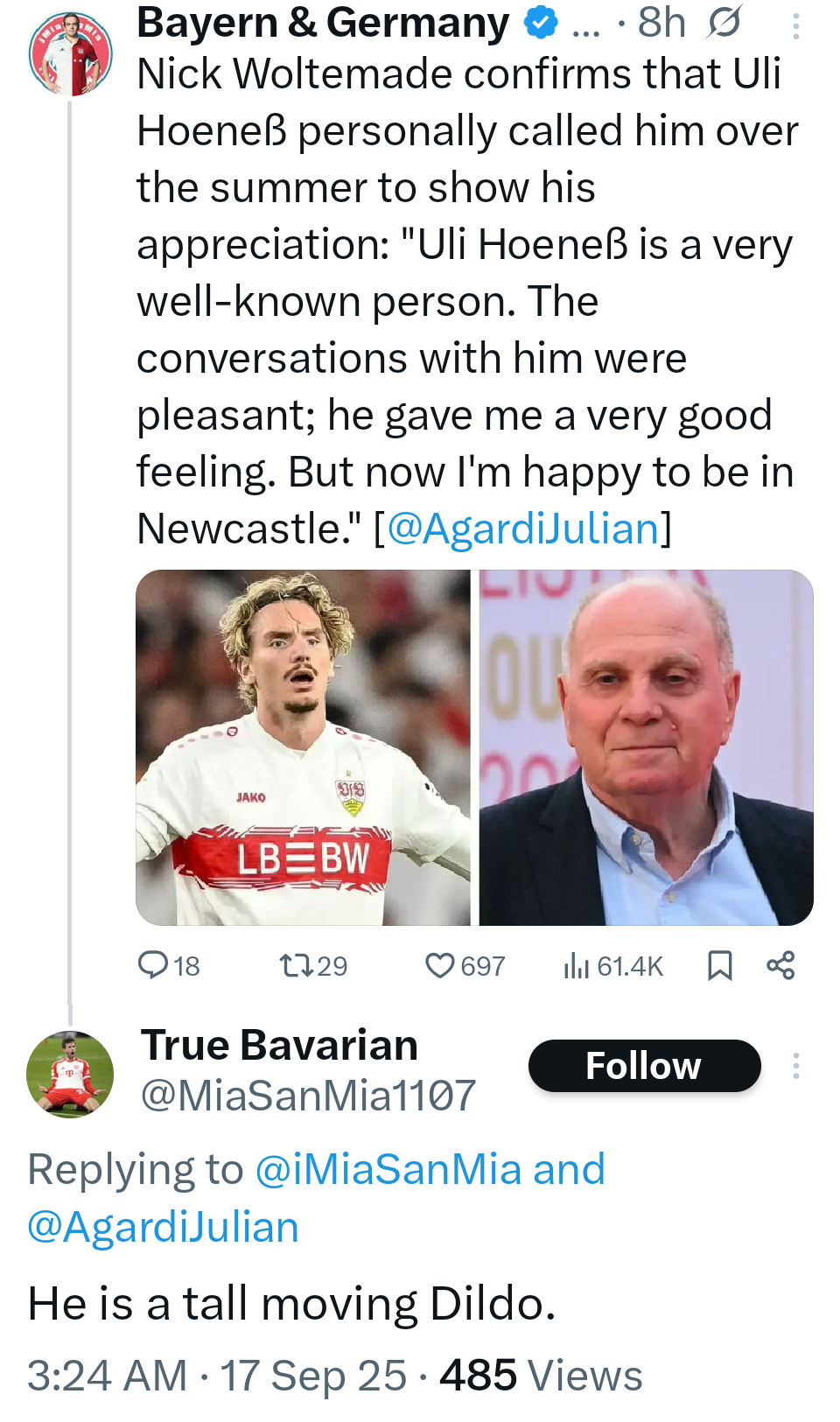Follow True Bavarian
This screenshot has width=840, height=1422.
[644, 1066]
